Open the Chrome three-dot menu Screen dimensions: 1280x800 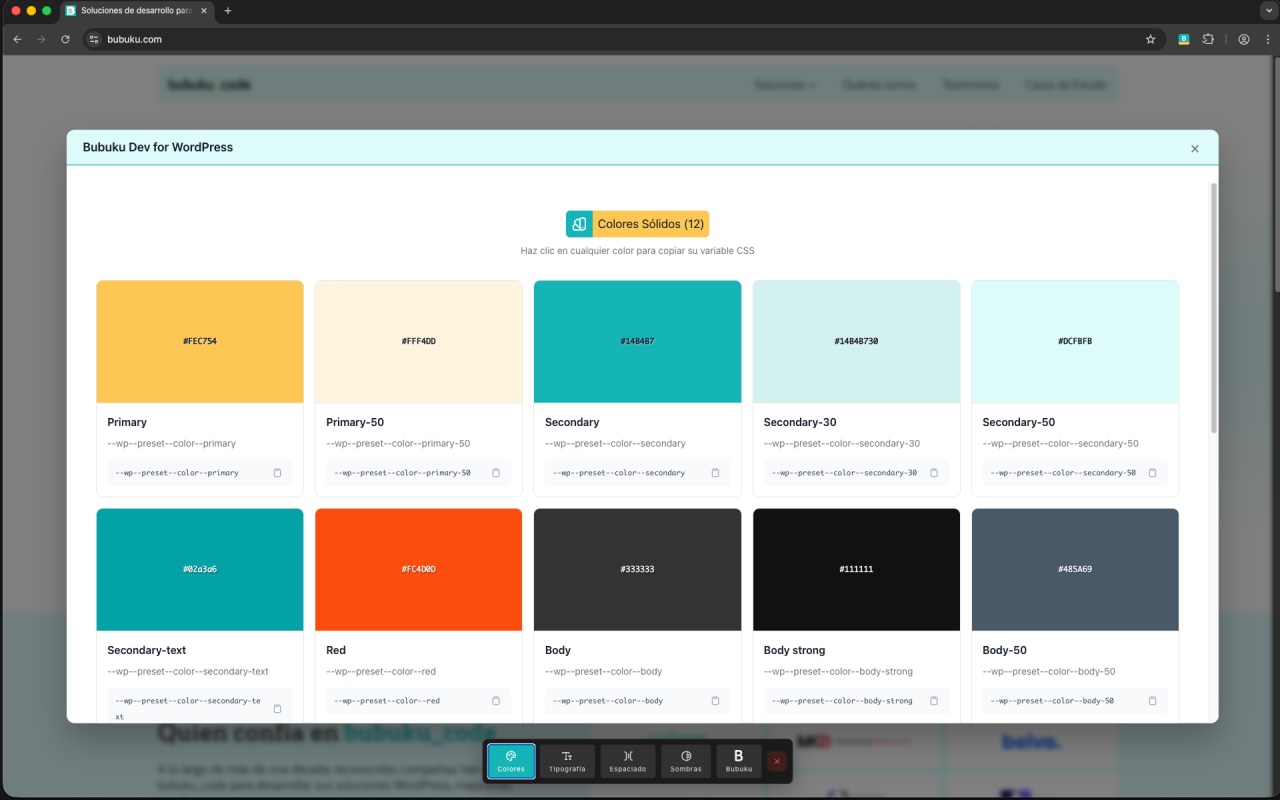coord(1266,39)
